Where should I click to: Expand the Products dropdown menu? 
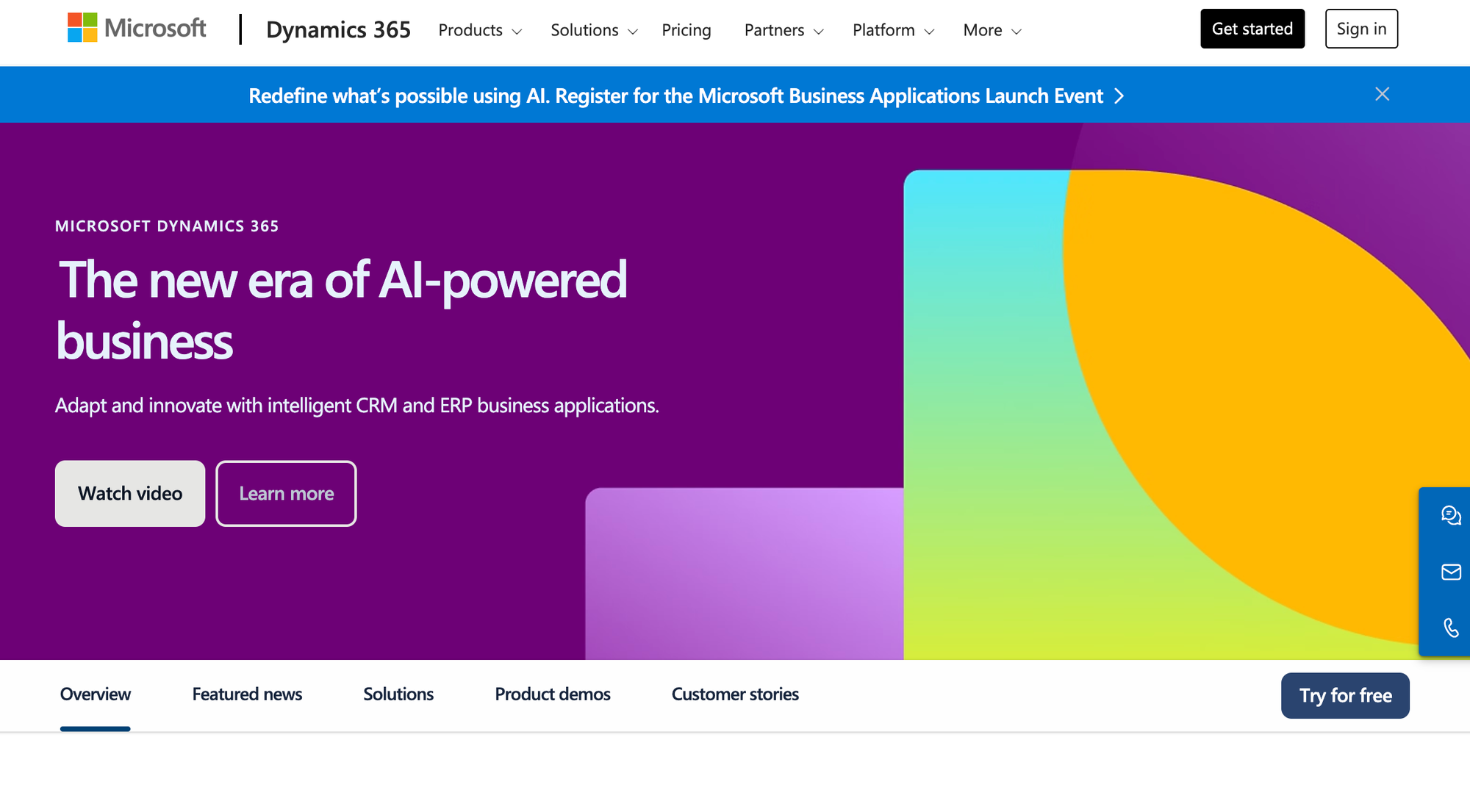coord(479,30)
